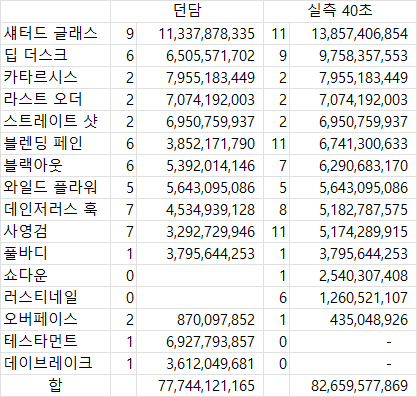Viewport: 417px width, 397px height.
Task: Click the cell 3,292,729,946
Action: coord(200,231)
